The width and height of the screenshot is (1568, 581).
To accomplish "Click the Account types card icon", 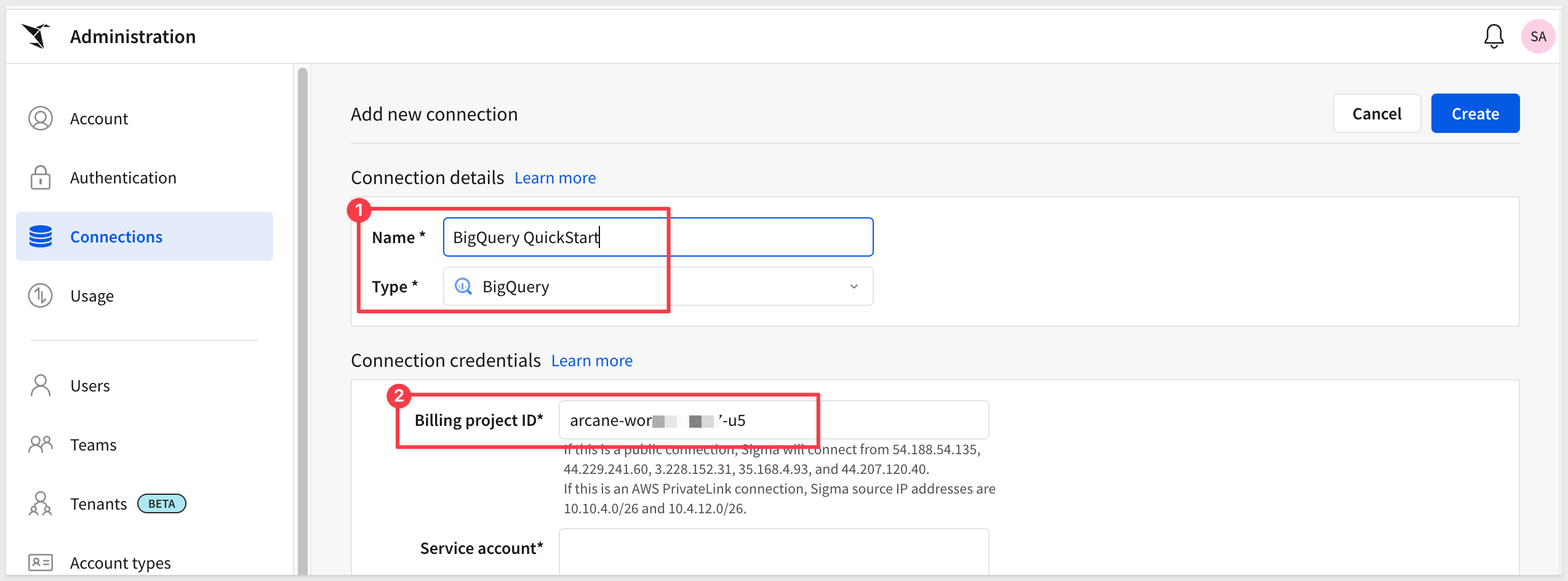I will 41,562.
